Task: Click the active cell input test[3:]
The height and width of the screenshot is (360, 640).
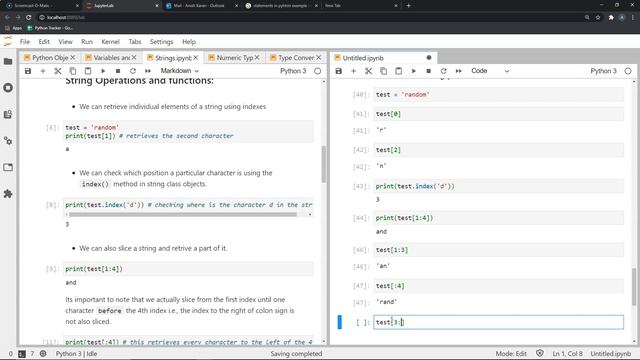Action: click(498, 322)
